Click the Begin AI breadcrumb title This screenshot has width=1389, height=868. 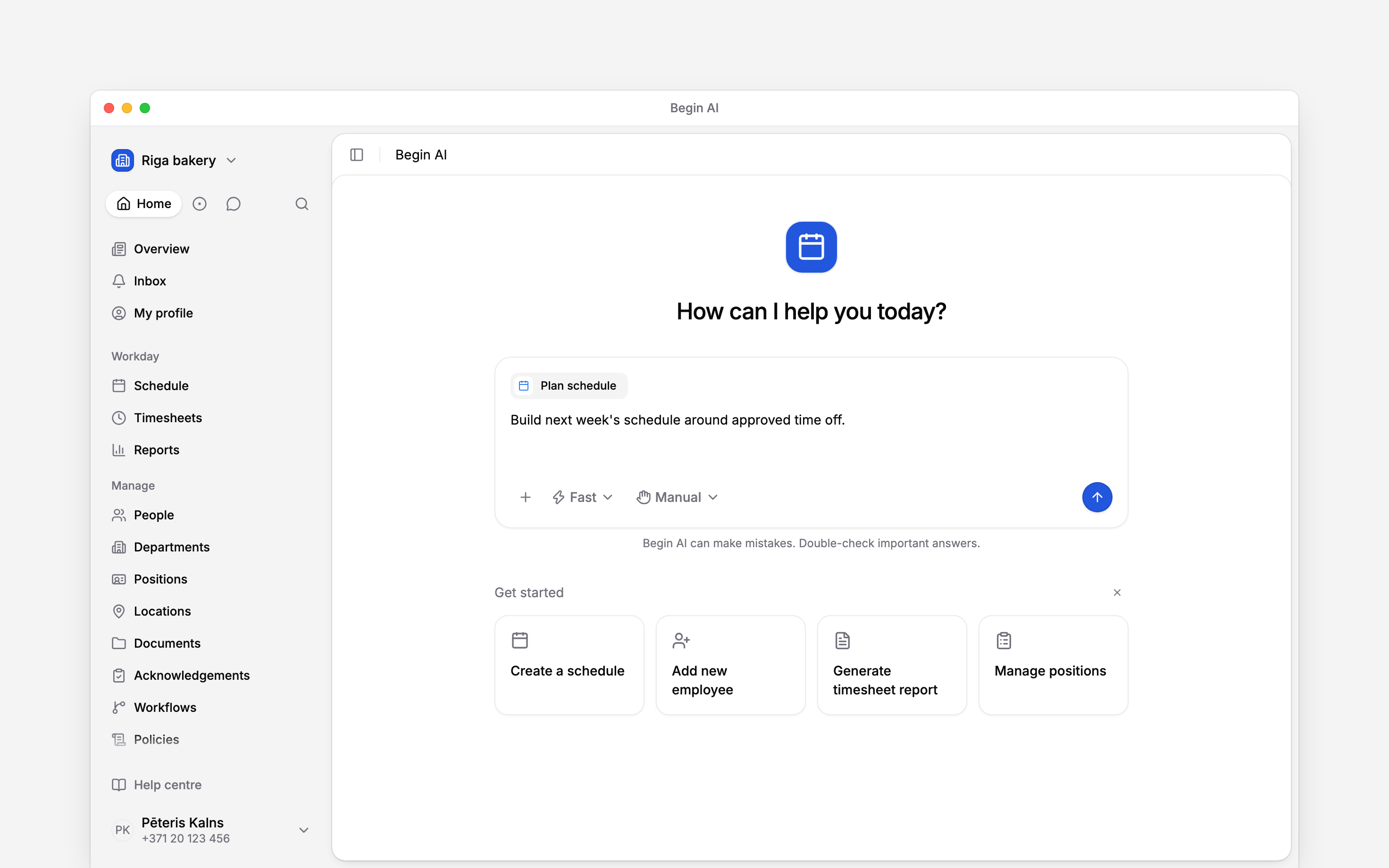(421, 155)
